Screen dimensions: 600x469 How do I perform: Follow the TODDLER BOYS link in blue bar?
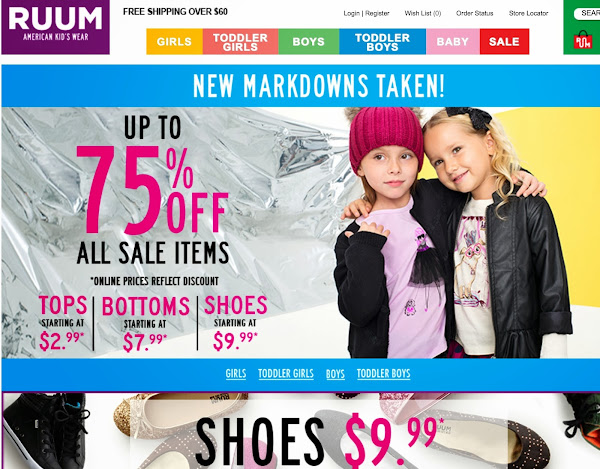coord(383,373)
